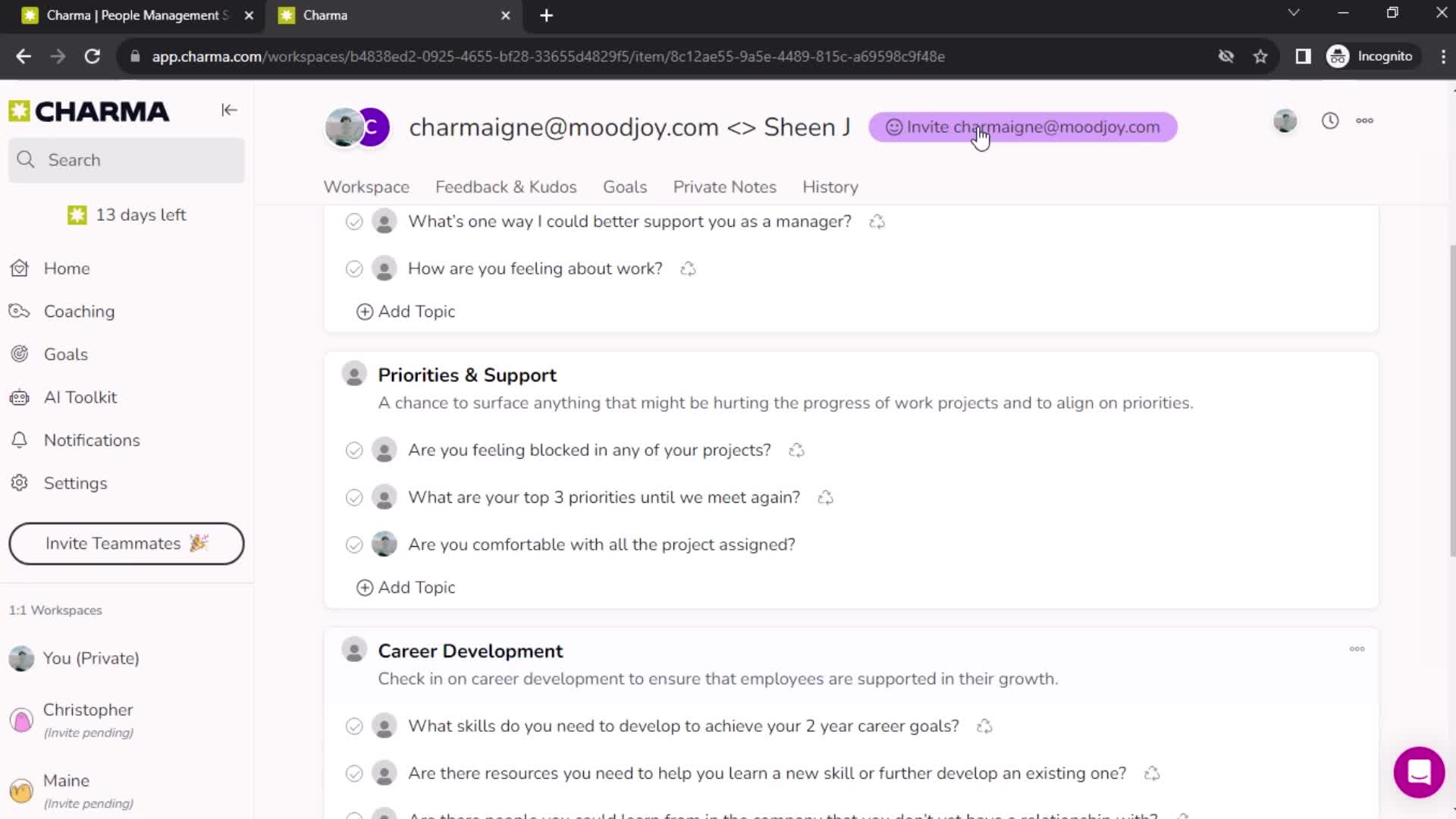Click the history clock icon top-right
The height and width of the screenshot is (819, 1456).
(x=1331, y=120)
